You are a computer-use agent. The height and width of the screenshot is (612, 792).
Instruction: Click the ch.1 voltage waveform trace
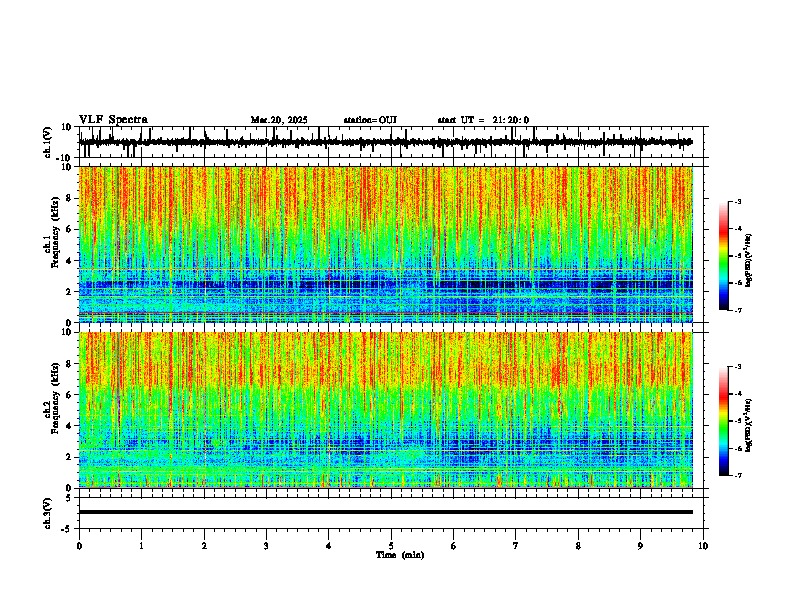pos(386,142)
